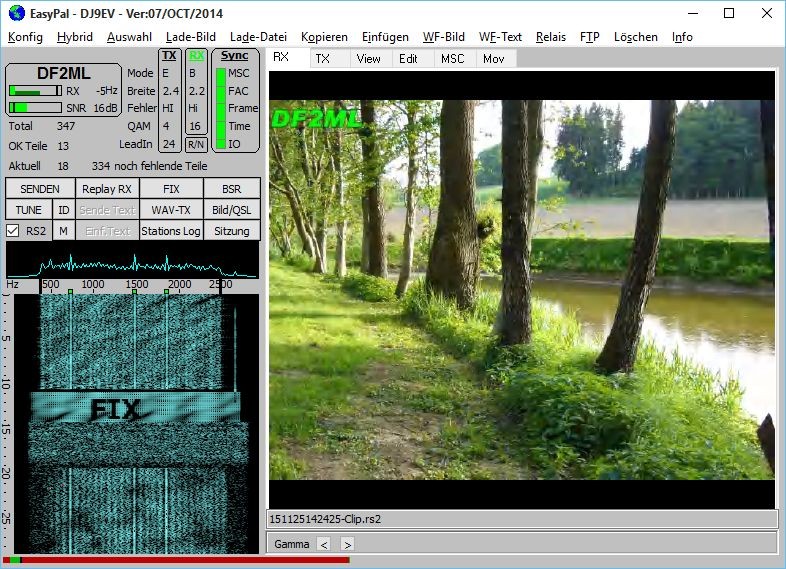
Task: Click the WAV-TX button
Action: pyautogui.click(x=171, y=210)
